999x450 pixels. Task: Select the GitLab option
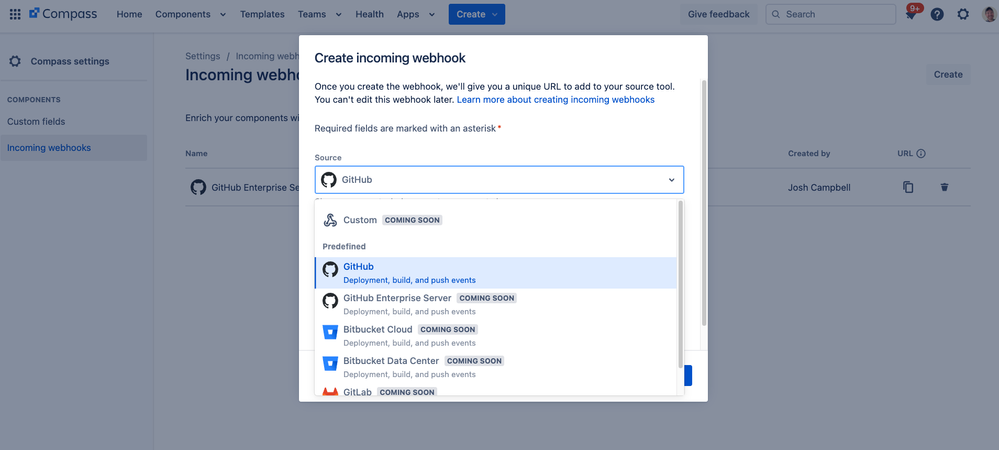point(496,390)
